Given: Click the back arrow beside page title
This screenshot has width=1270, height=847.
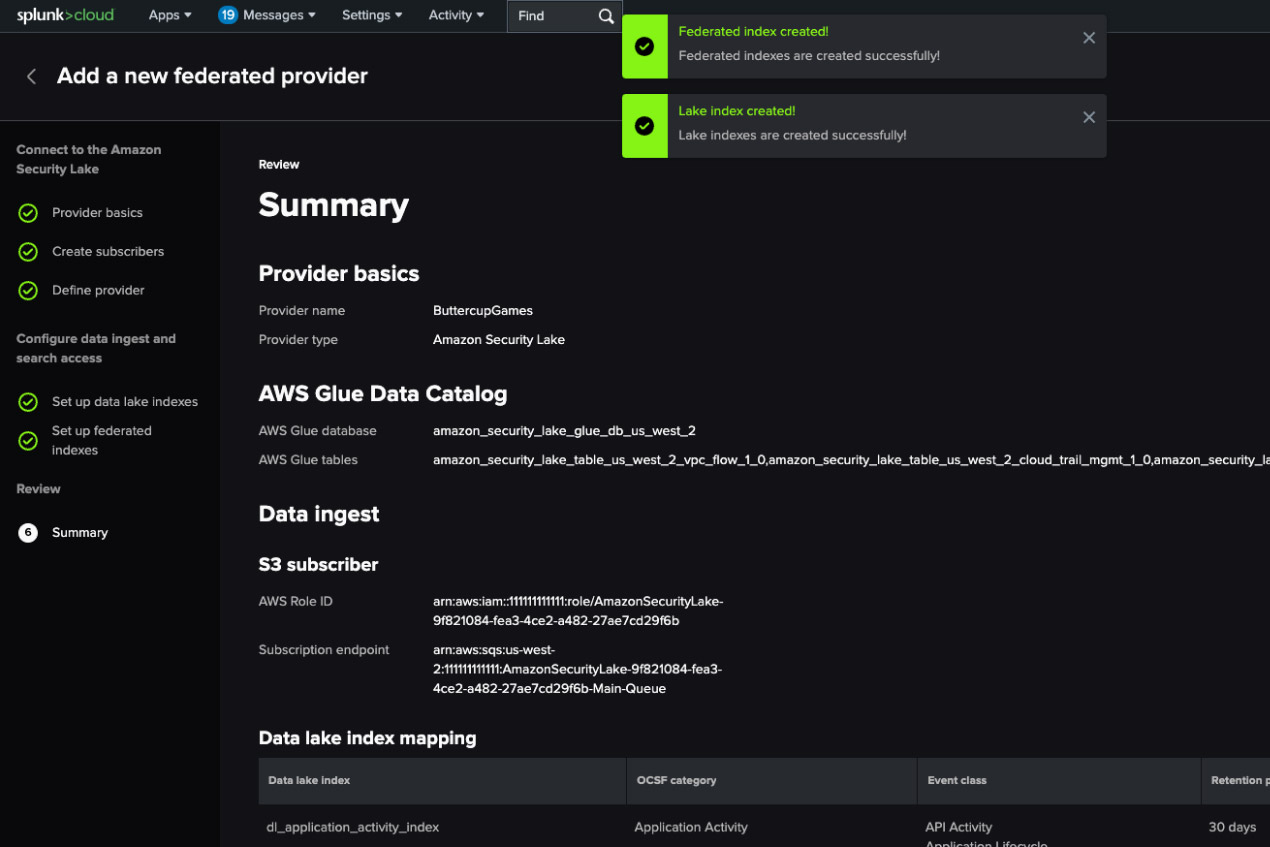Looking at the screenshot, I should (x=31, y=77).
